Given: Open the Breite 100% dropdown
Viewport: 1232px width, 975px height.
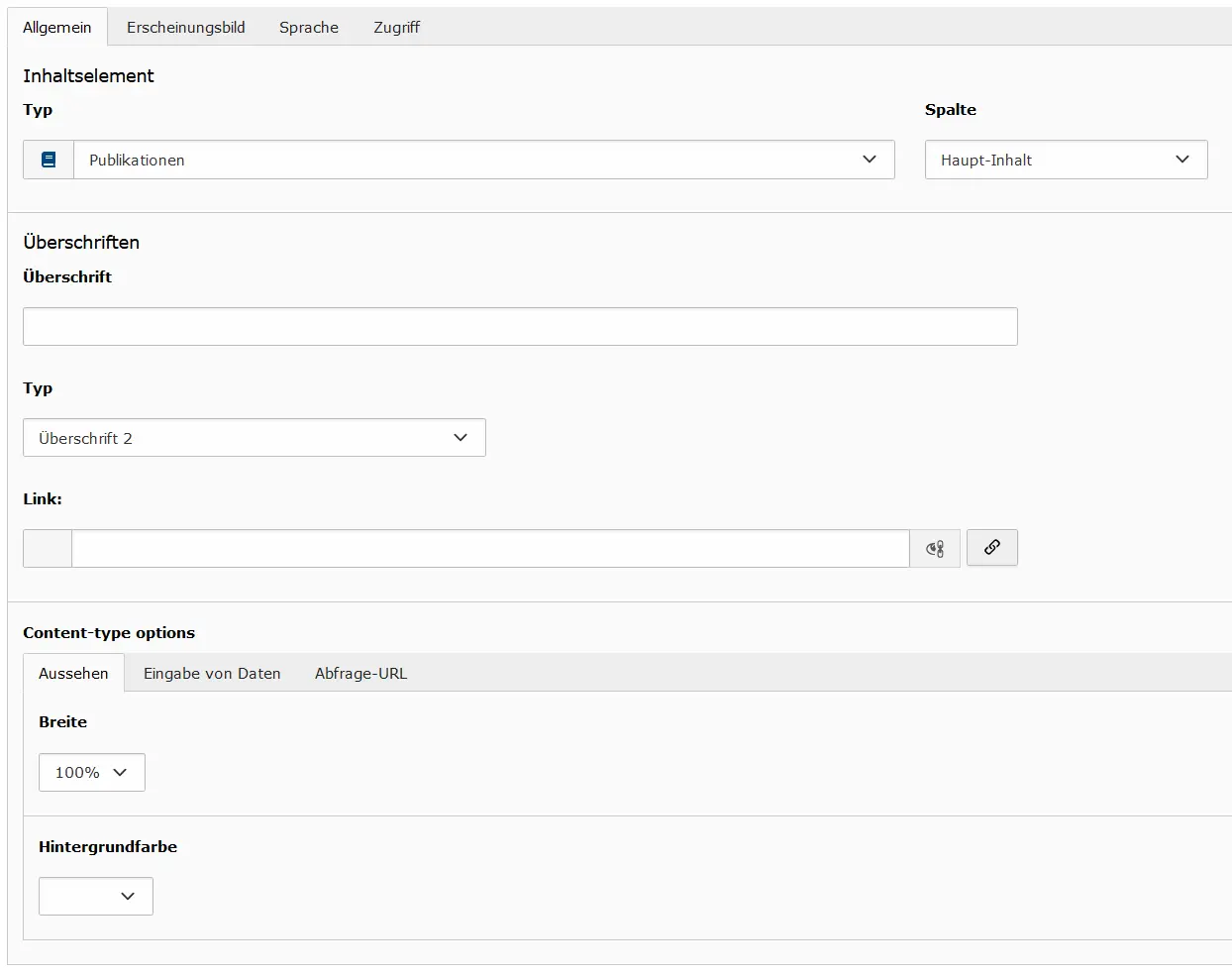Looking at the screenshot, I should pyautogui.click(x=92, y=772).
